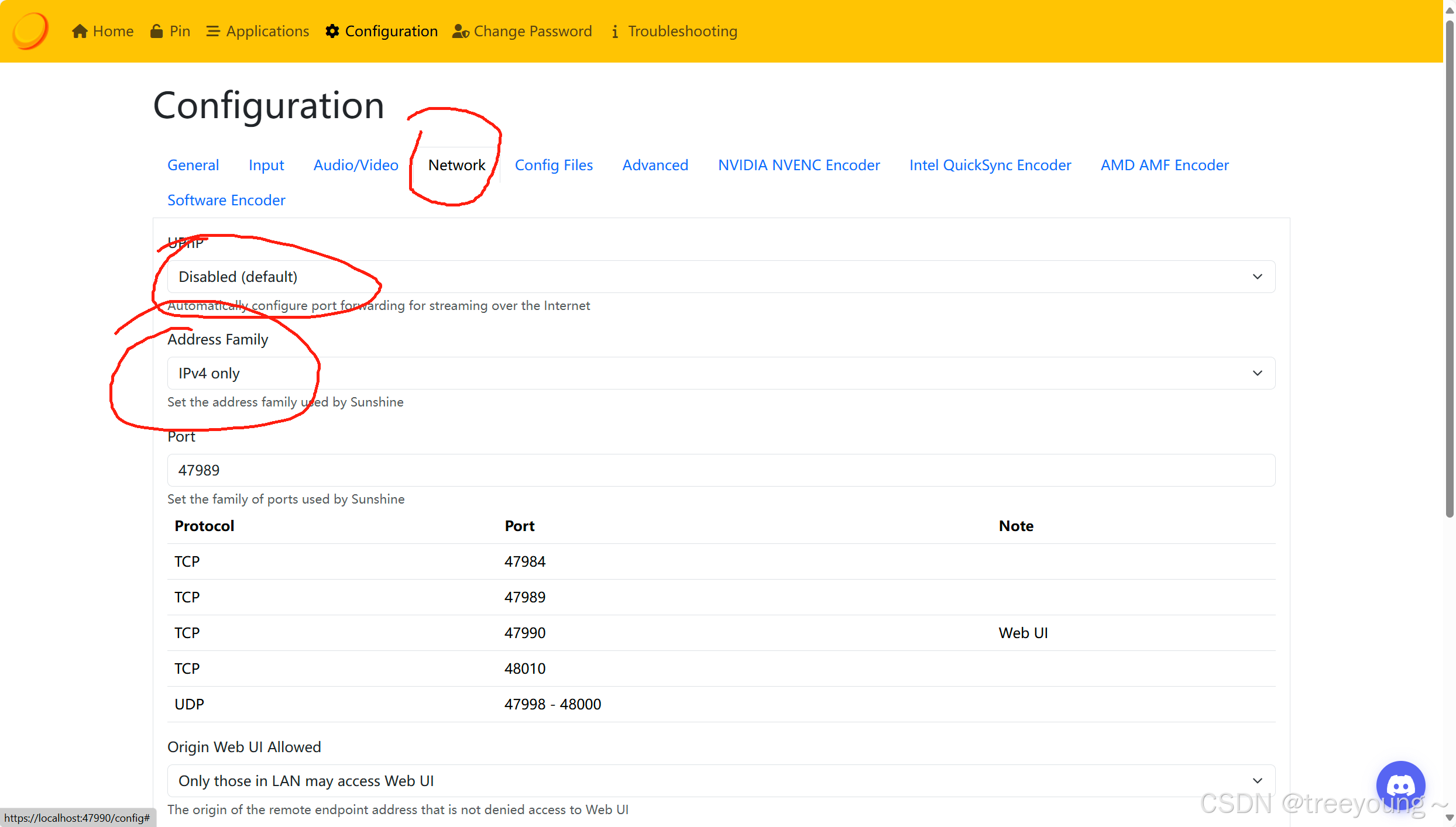Screen dimensions: 1456x827
Task: Open the Advanced tab
Action: [655, 165]
